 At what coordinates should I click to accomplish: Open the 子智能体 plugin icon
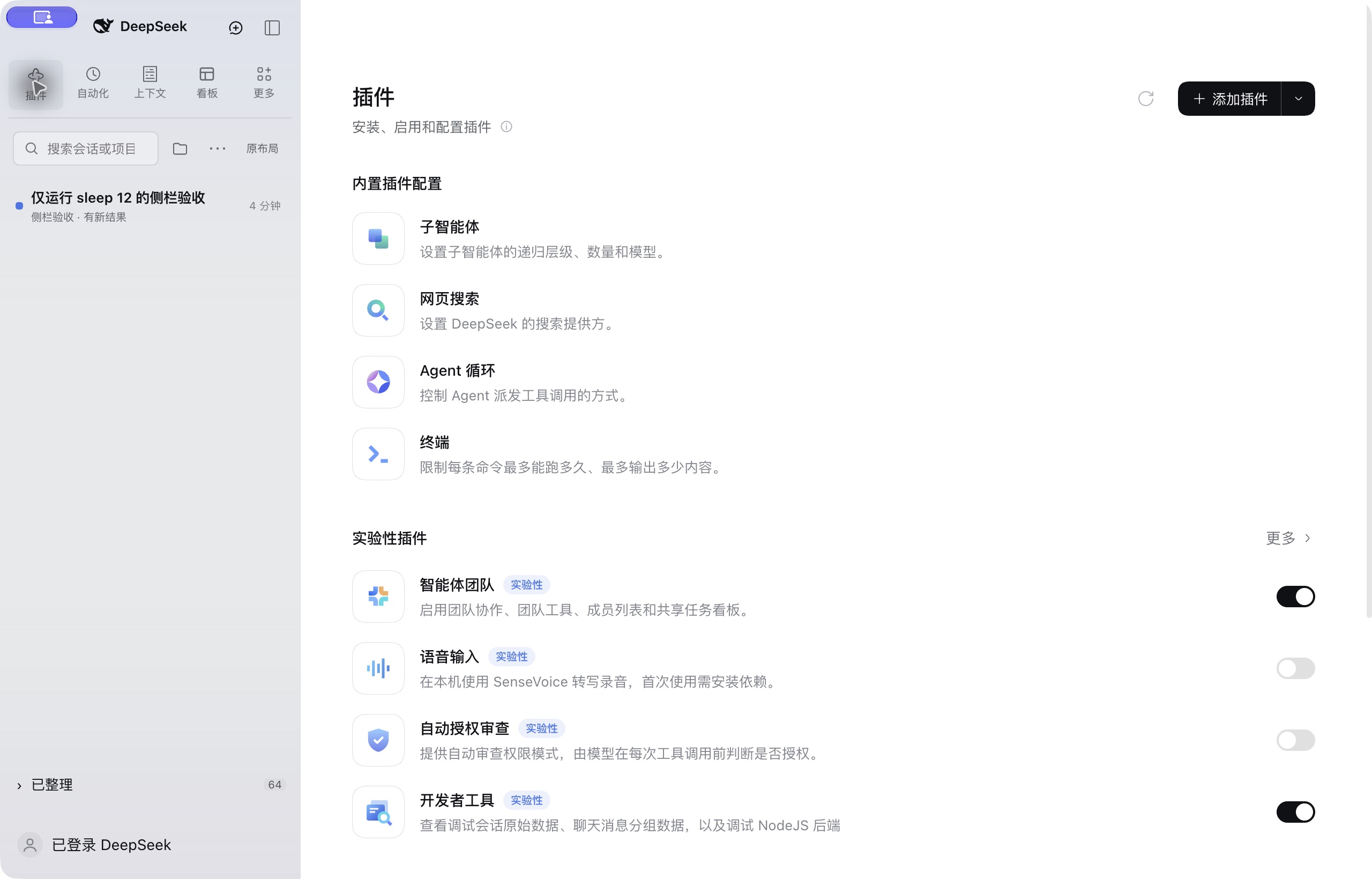coord(378,239)
